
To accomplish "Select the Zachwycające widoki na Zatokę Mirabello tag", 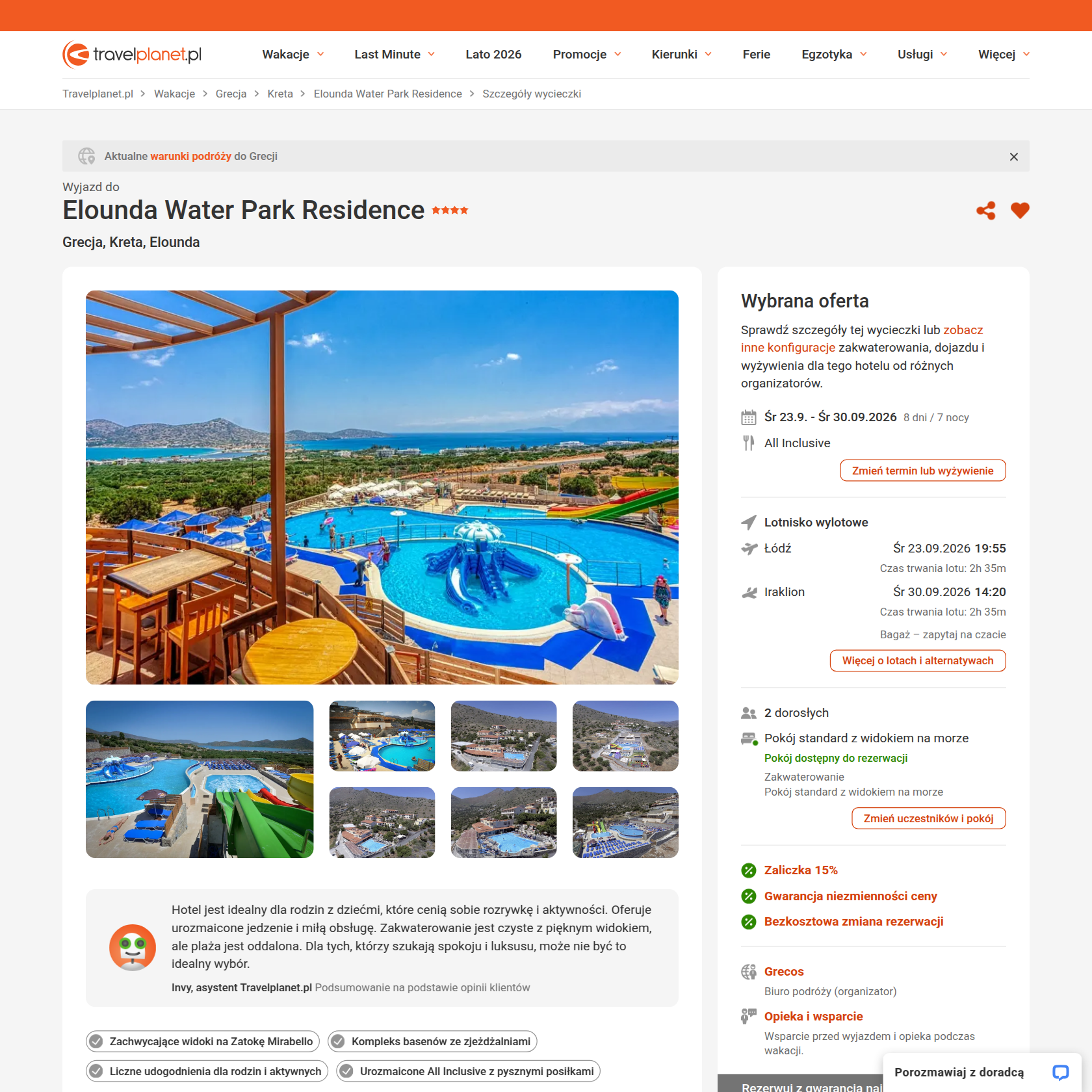I will point(203,1041).
